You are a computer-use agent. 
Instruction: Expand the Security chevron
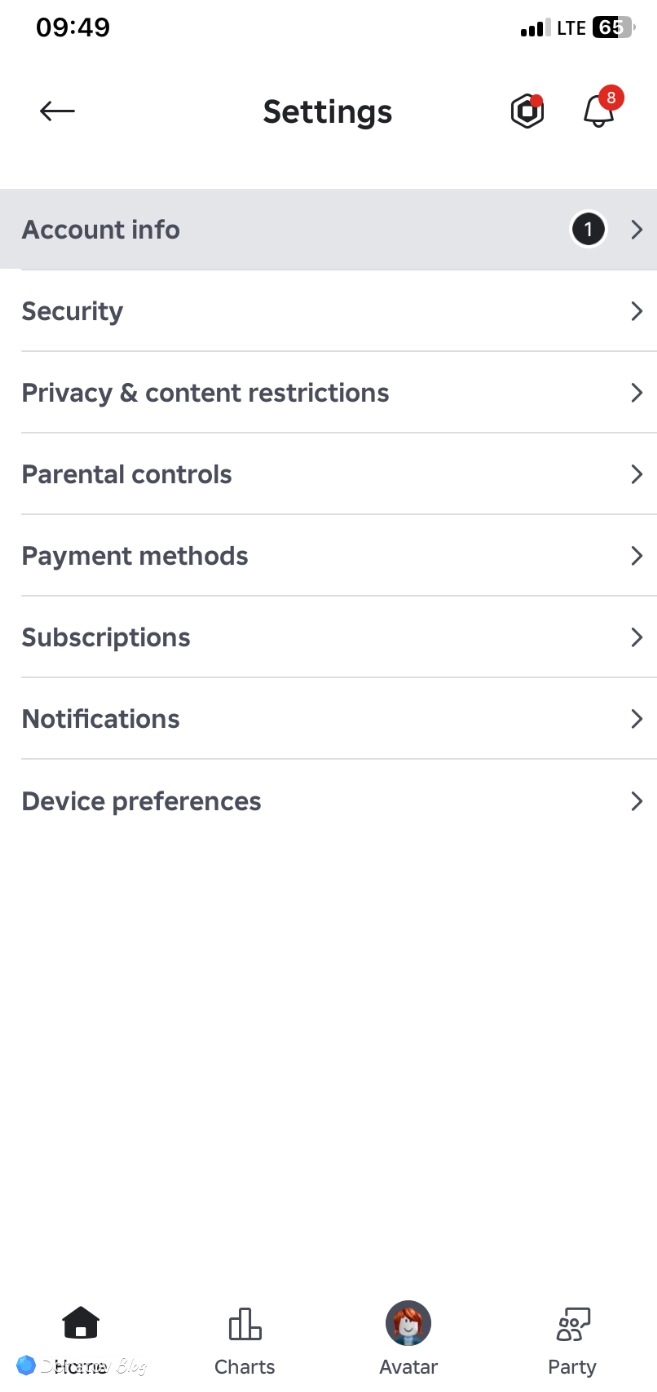click(637, 311)
